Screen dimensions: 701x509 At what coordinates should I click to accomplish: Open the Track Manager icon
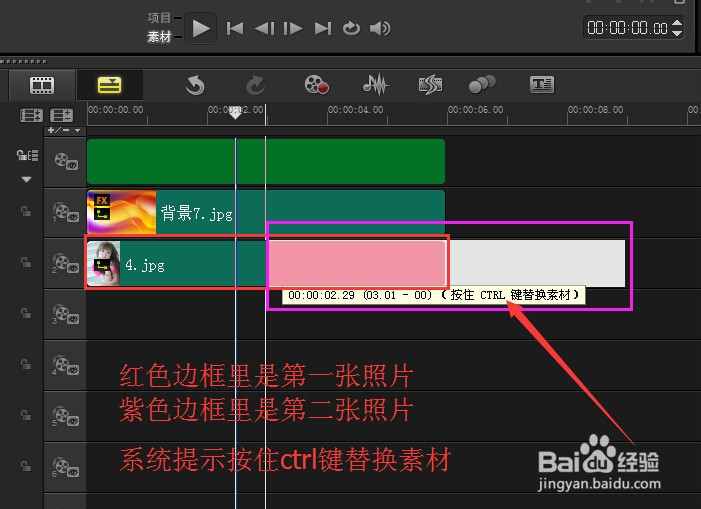[61, 116]
